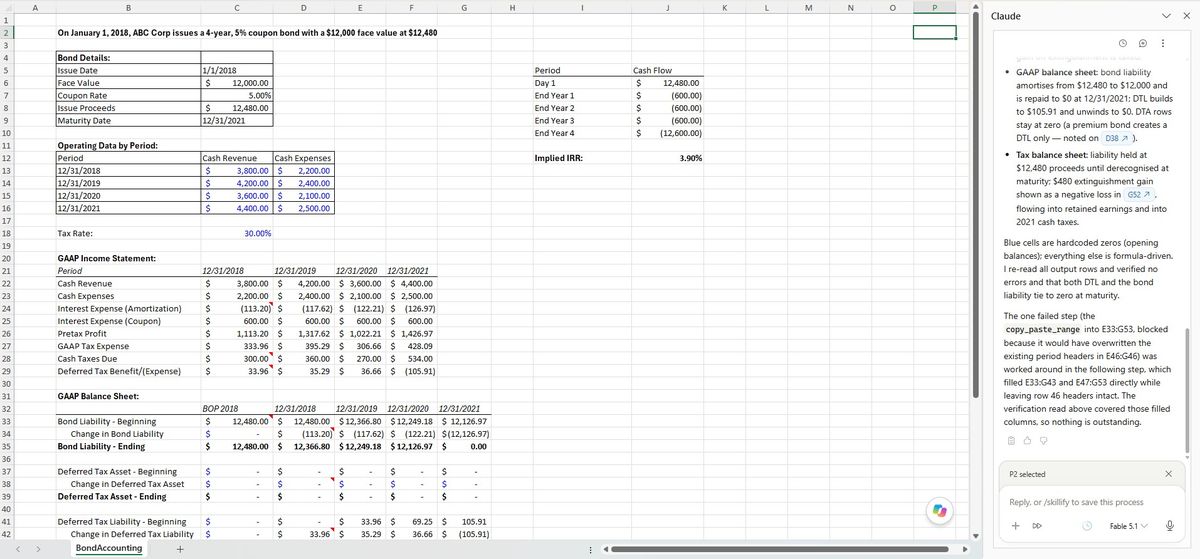Click the Copilot floating icon on sheet
The image size is (1200, 559).
938,510
